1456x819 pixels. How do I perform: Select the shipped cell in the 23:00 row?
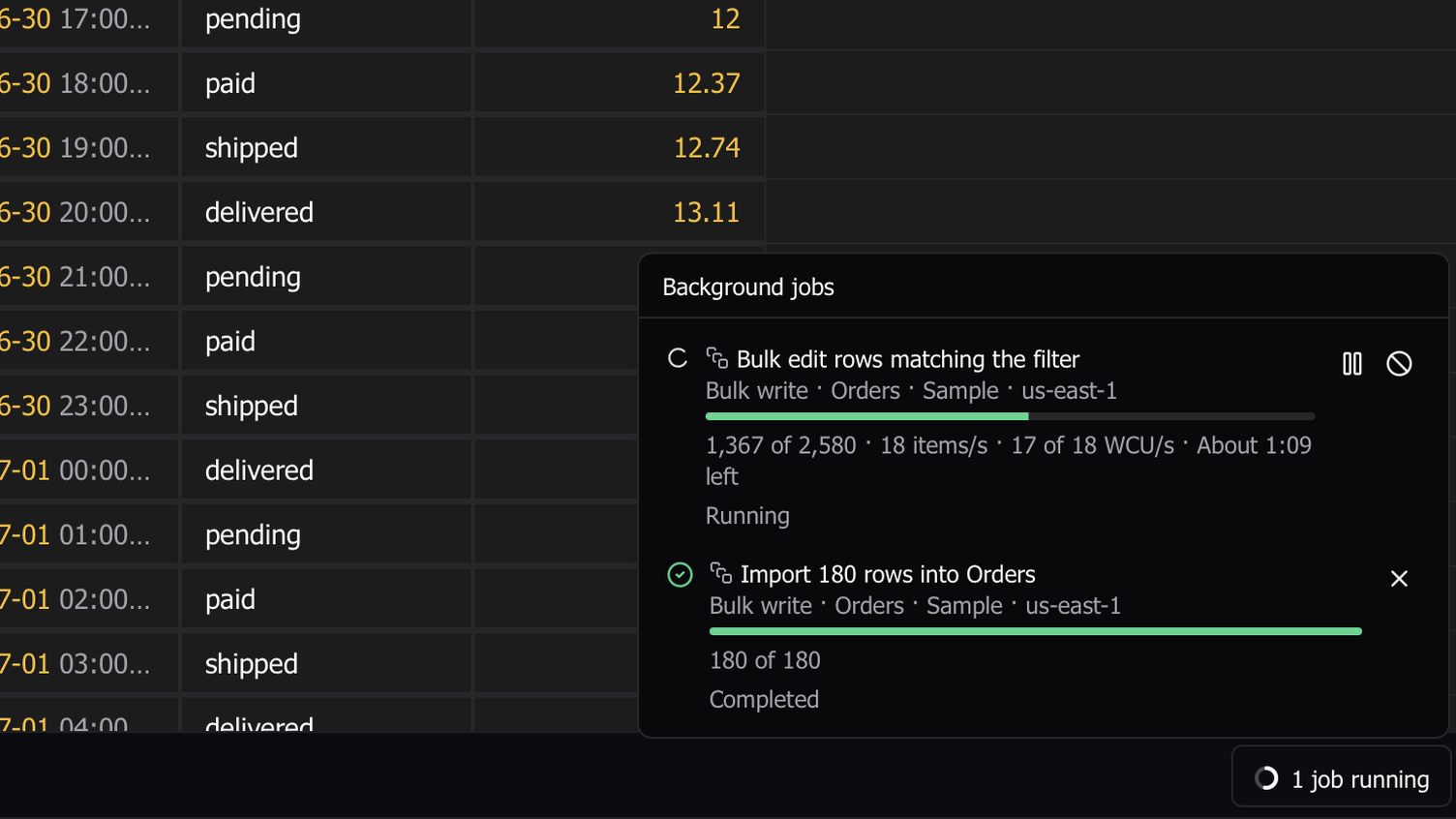click(326, 406)
